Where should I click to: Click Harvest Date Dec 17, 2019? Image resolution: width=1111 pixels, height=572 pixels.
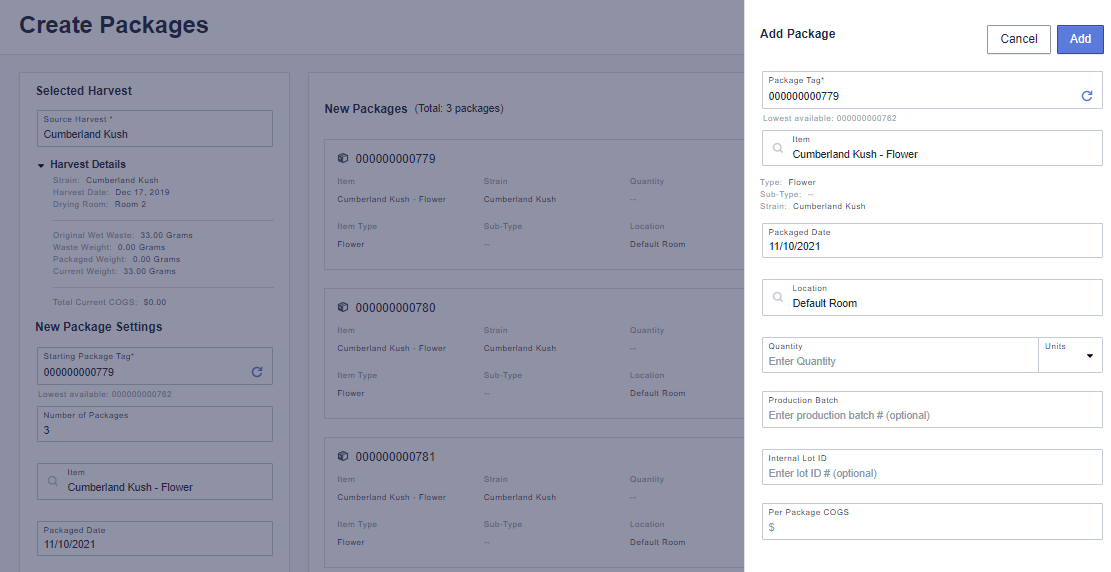tap(111, 192)
